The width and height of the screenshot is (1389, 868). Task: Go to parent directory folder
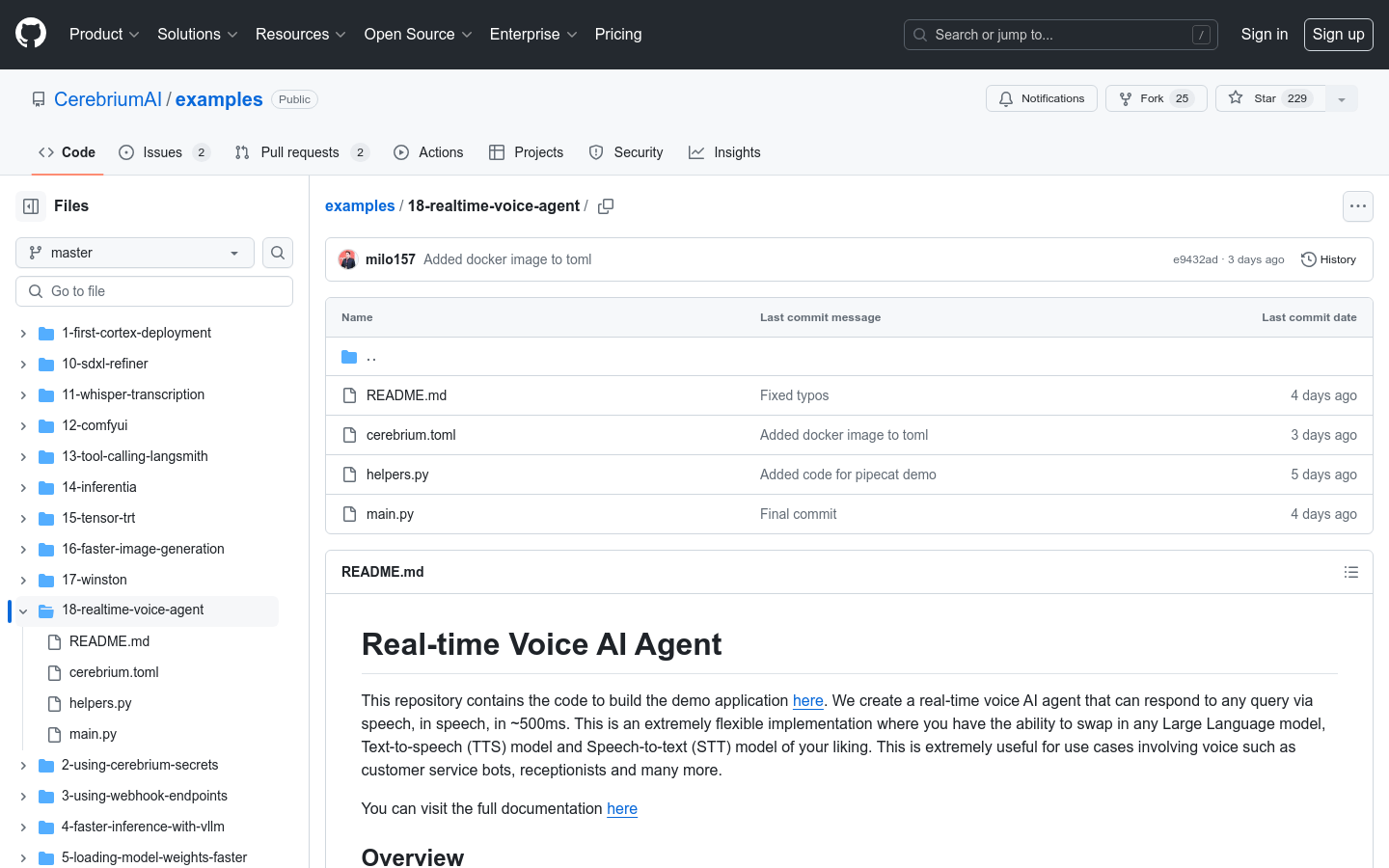coord(360,357)
